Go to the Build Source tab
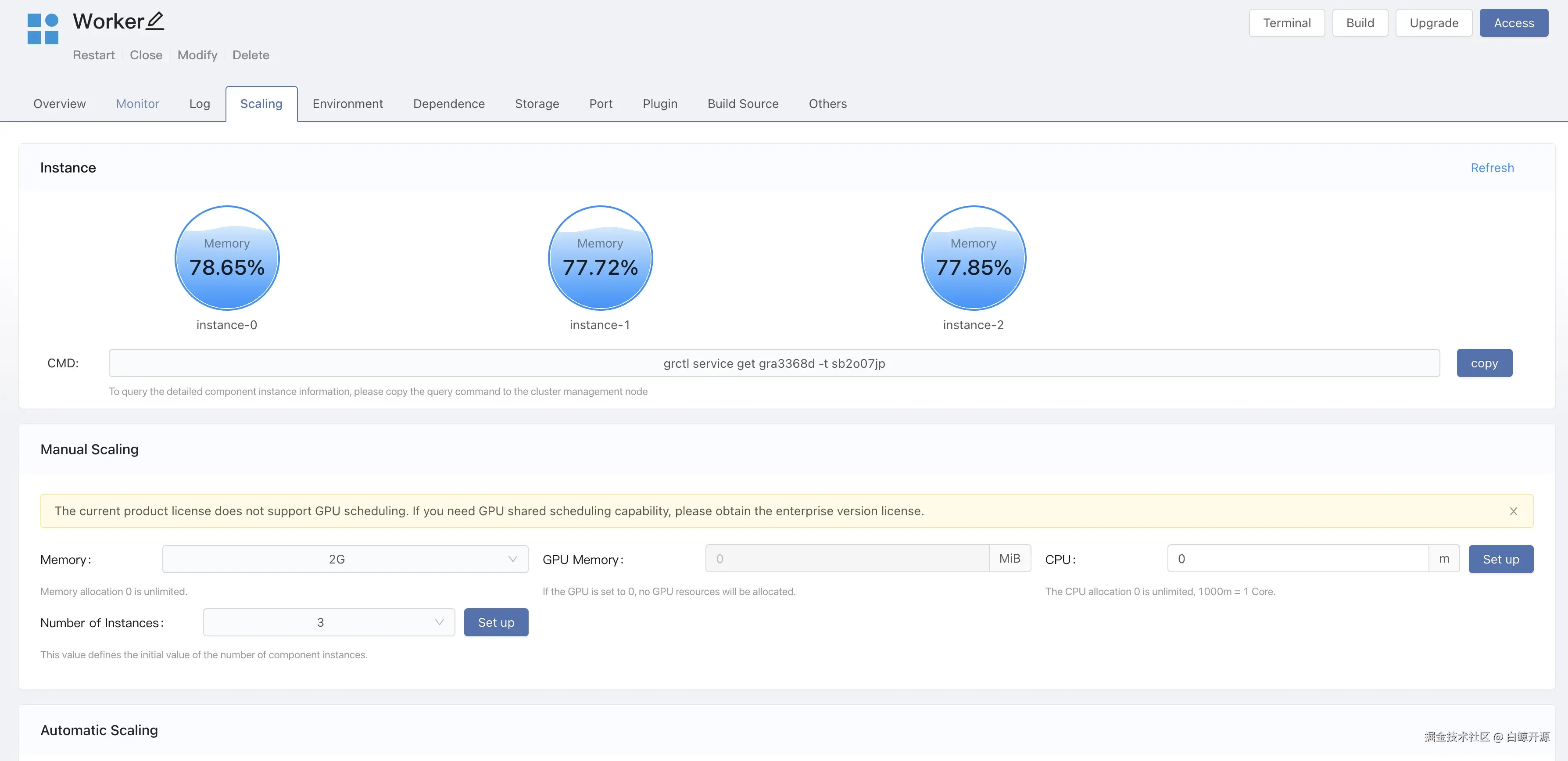The width and height of the screenshot is (1568, 761). click(743, 104)
